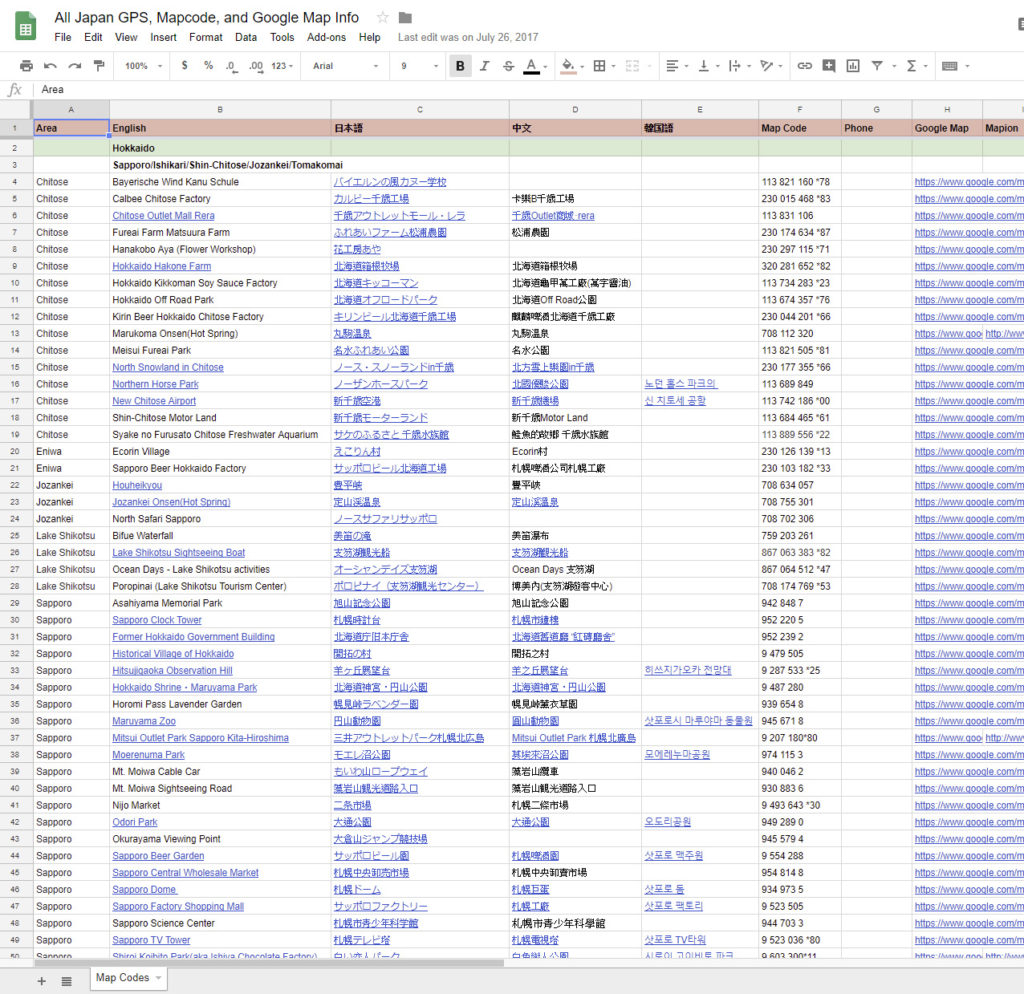Viewport: 1024px width, 994px height.
Task: Click the undo arrow
Action: pyautogui.click(x=50, y=66)
